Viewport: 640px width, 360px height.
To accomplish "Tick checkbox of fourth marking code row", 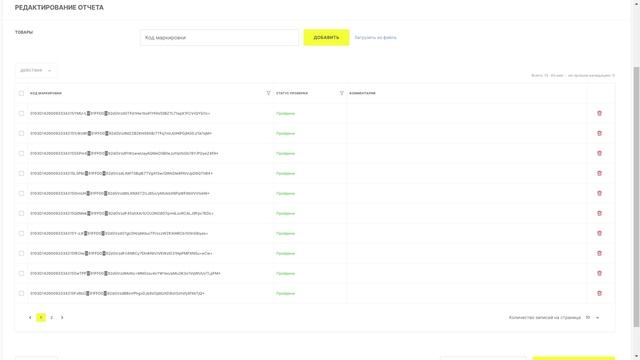I will click(21, 173).
